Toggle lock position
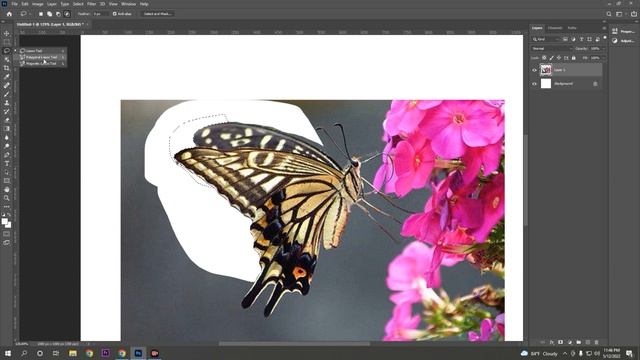Image resolution: width=640 pixels, height=360 pixels. coord(559,58)
